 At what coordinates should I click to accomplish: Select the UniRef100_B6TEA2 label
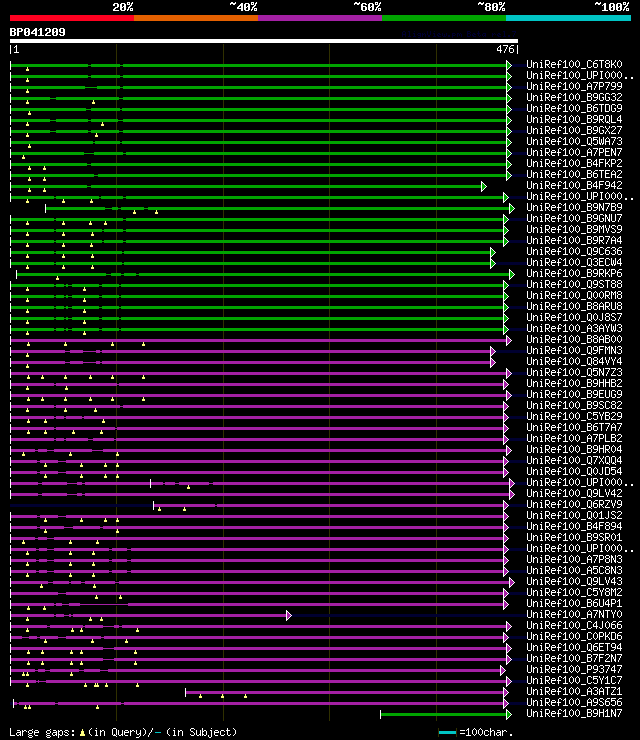click(x=574, y=174)
